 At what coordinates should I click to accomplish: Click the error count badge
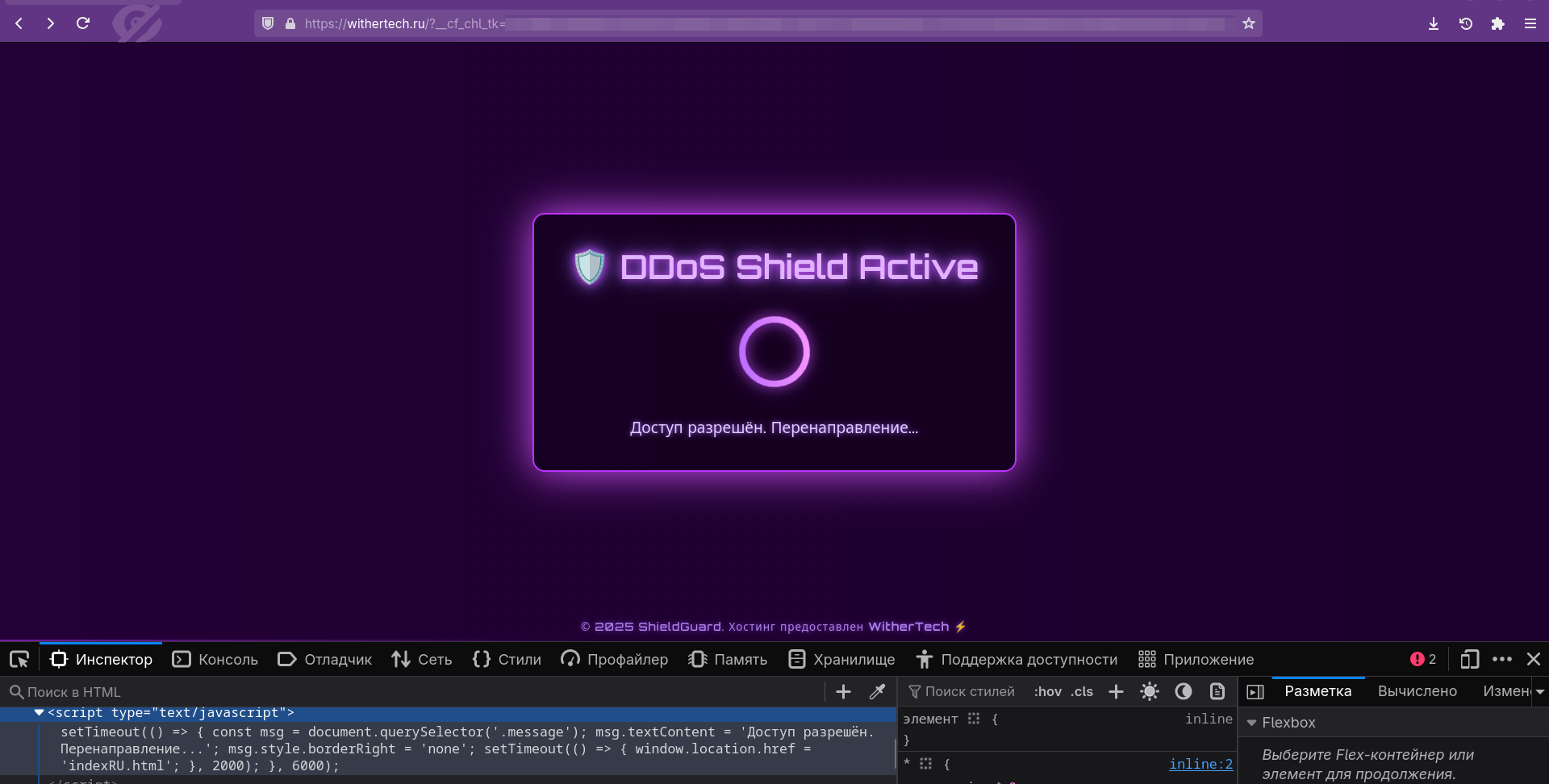point(1423,660)
